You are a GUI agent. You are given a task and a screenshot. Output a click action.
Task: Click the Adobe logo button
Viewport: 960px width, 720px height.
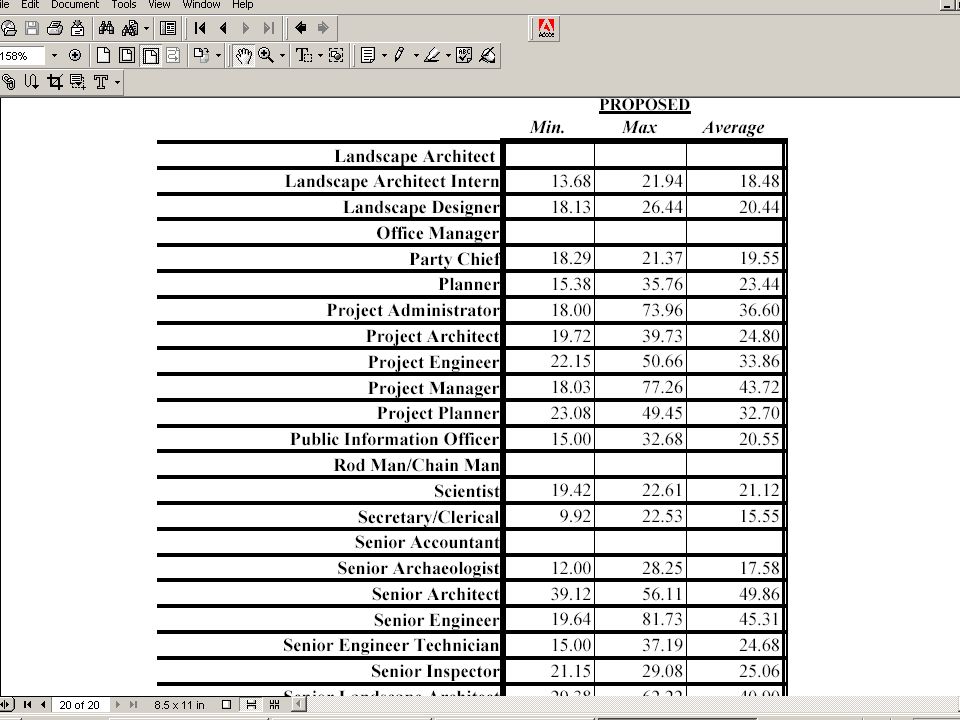545,28
